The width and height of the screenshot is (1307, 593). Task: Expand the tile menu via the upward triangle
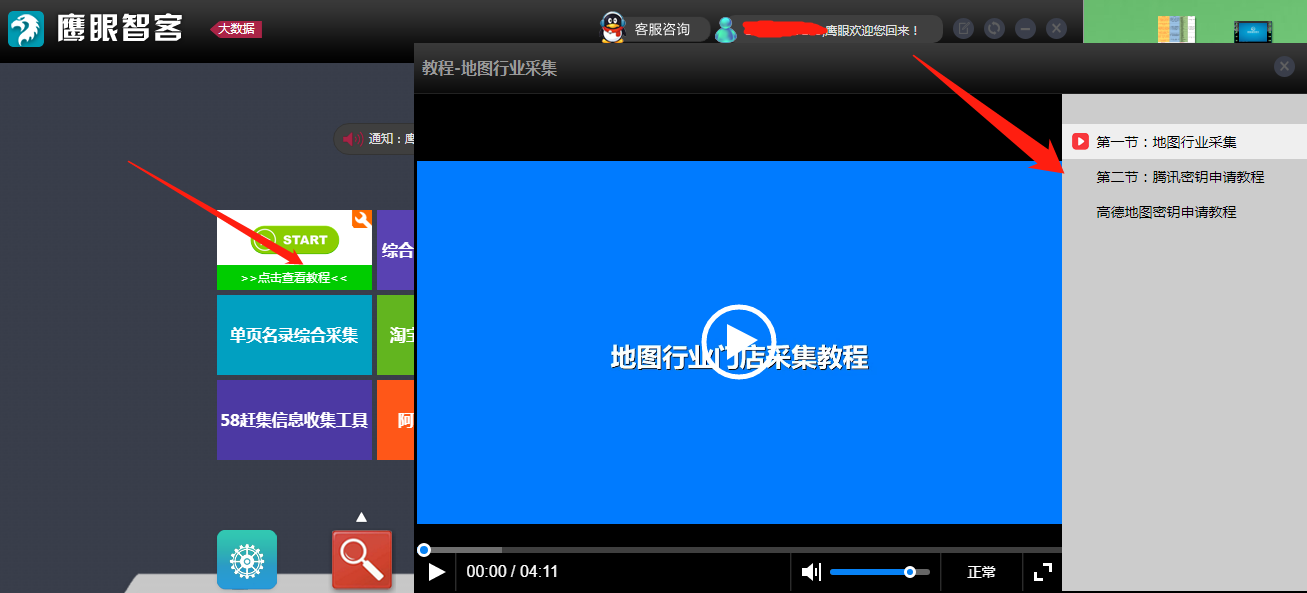pos(362,516)
